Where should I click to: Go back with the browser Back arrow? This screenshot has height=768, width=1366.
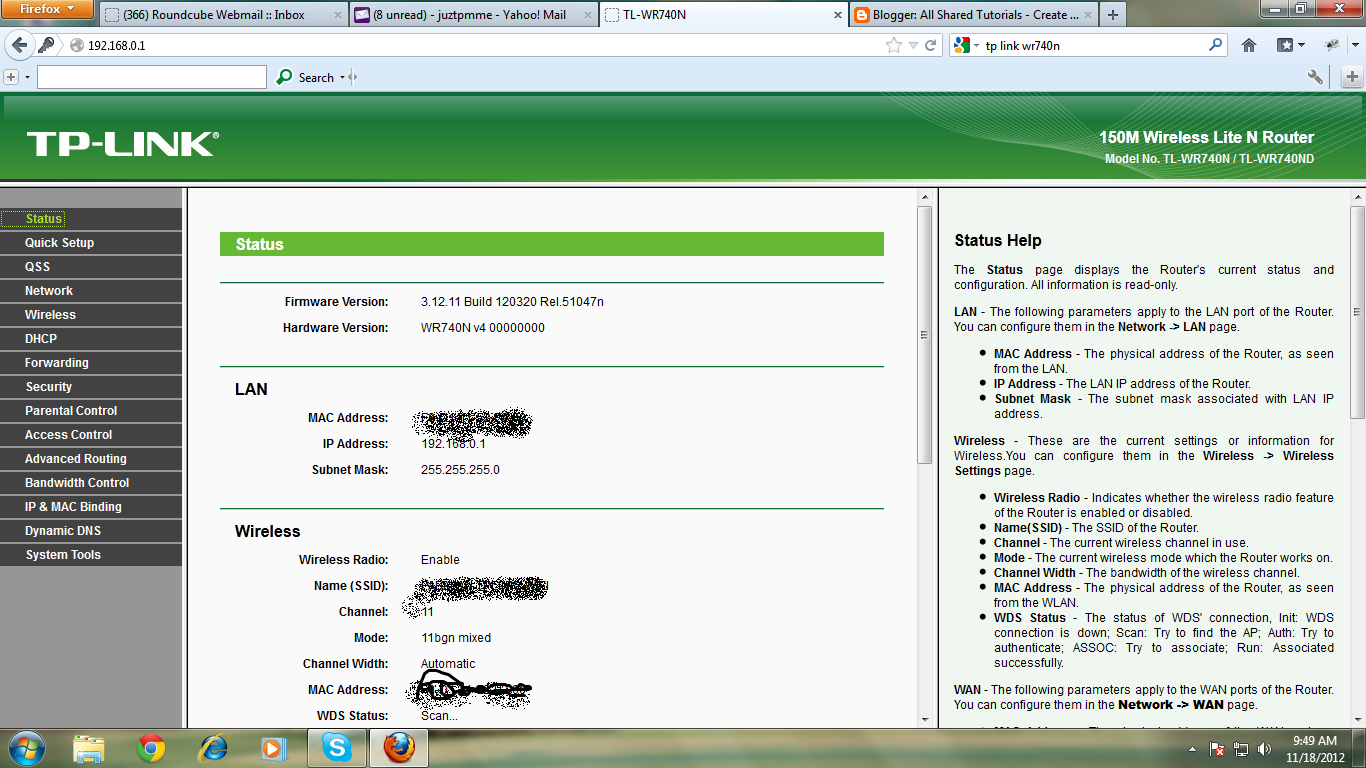coord(19,45)
